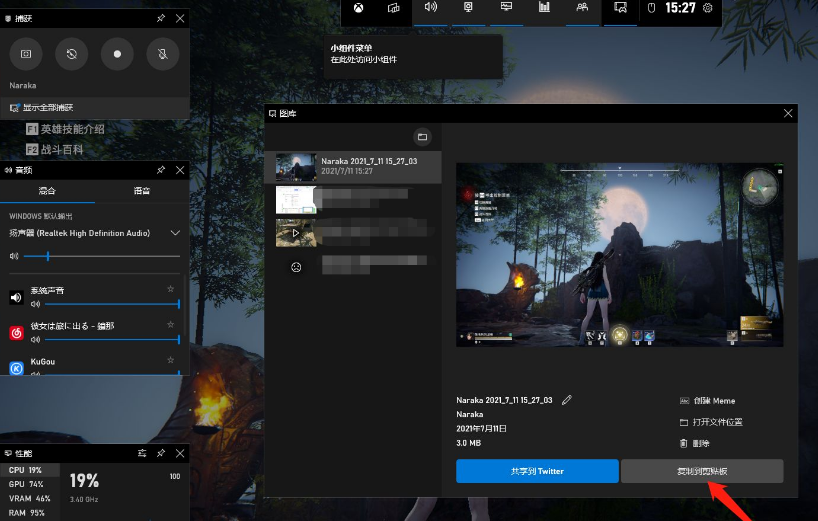
Task: Close the Capture widget
Action: (x=180, y=18)
